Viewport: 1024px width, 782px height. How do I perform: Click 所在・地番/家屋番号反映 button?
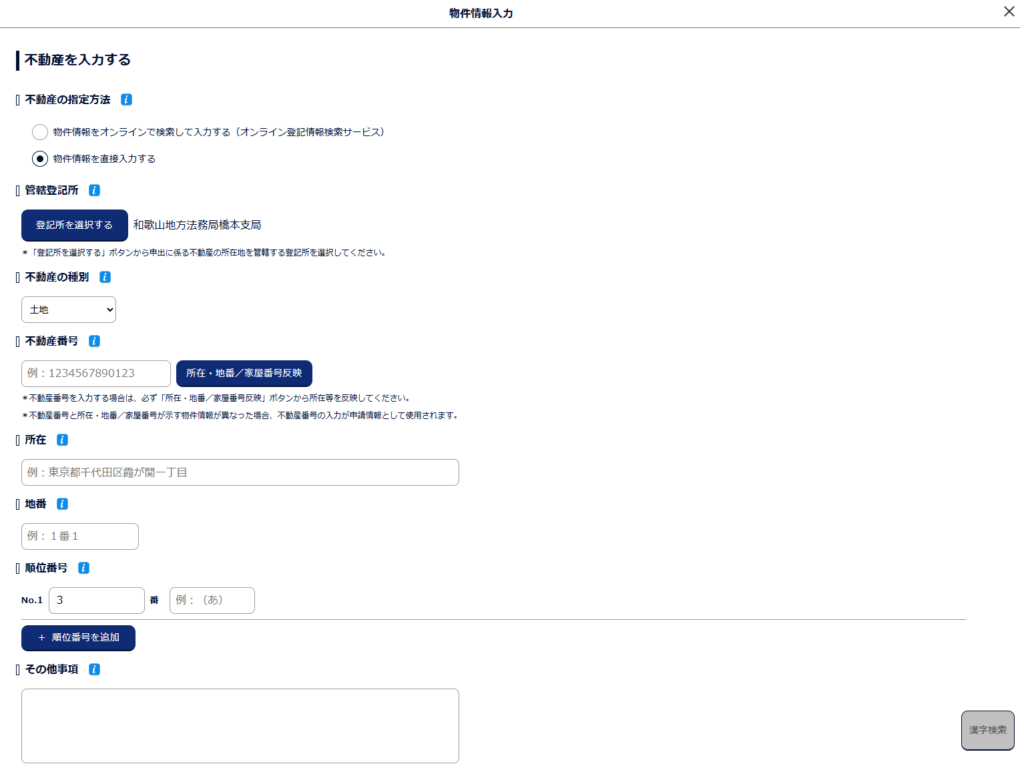tap(244, 373)
